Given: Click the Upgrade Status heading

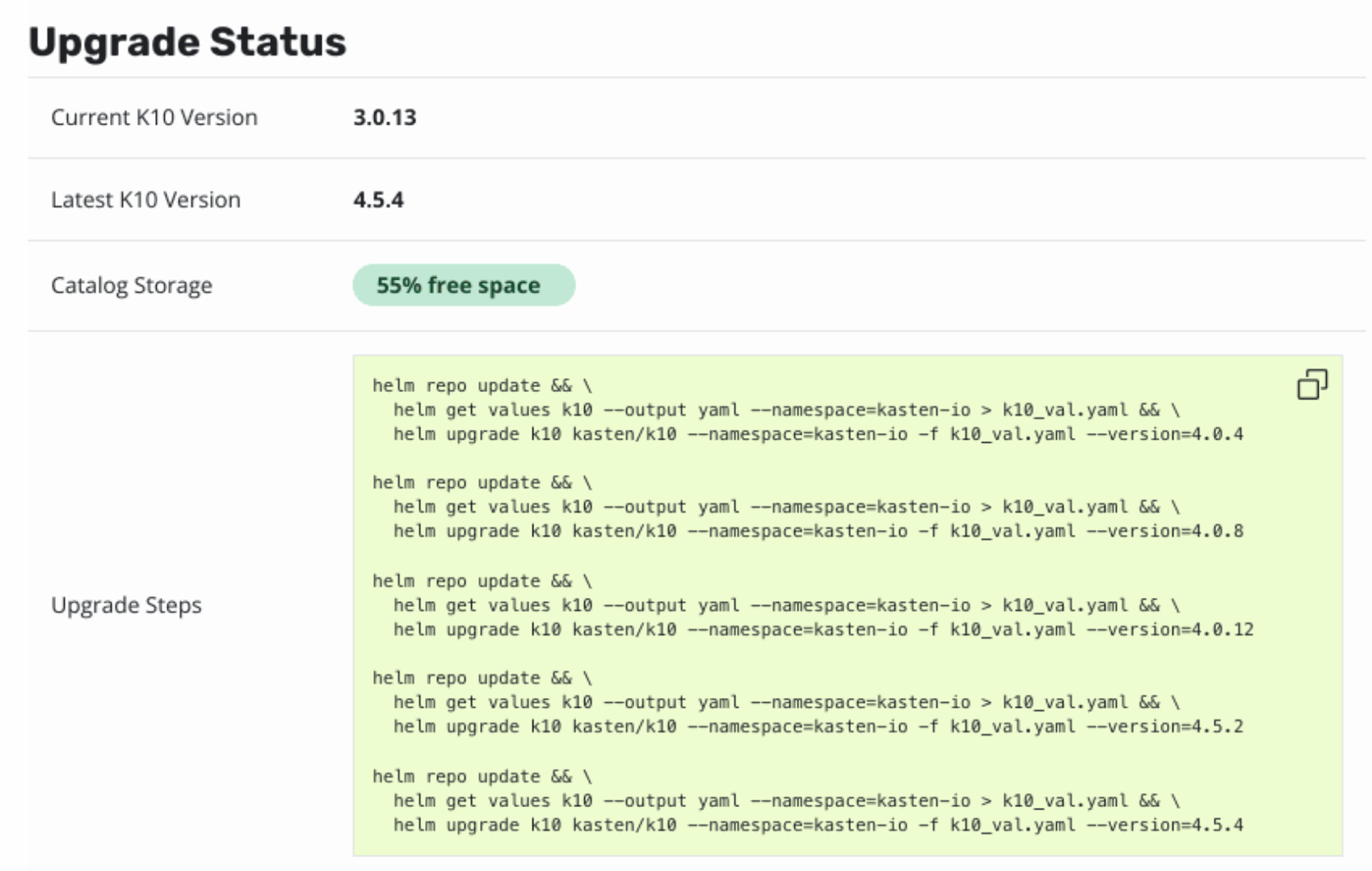Looking at the screenshot, I should (187, 42).
